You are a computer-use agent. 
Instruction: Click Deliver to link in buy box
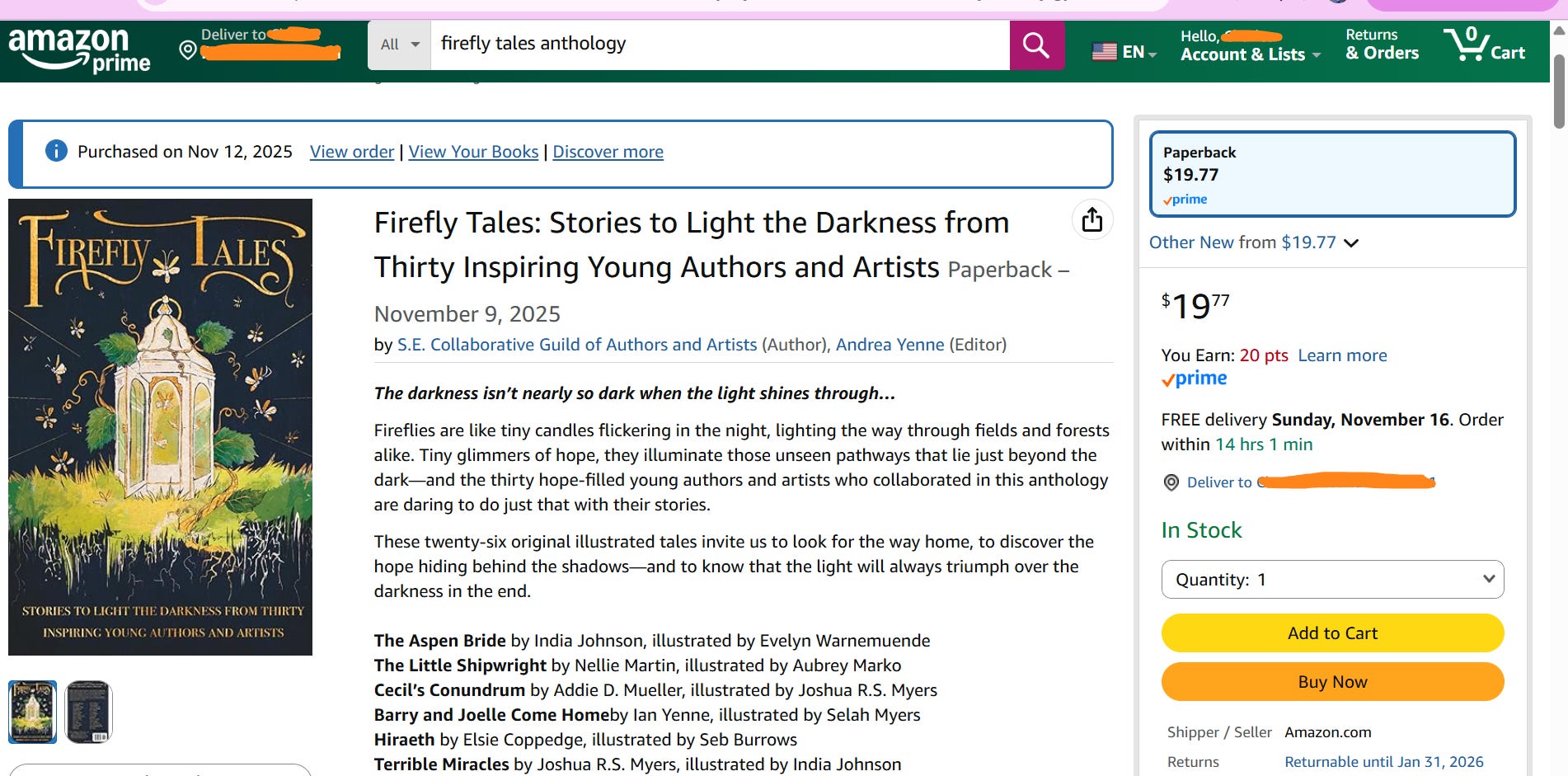(x=1311, y=482)
